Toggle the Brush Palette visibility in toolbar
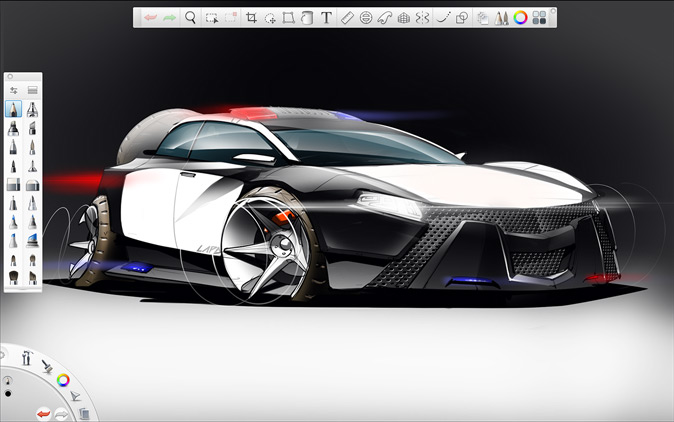This screenshot has height=422, width=674. (502, 17)
